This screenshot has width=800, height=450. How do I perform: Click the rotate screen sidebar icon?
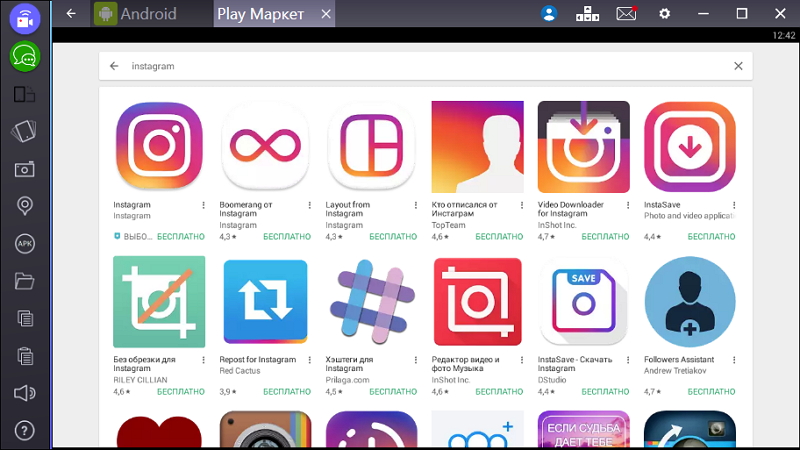point(24,131)
